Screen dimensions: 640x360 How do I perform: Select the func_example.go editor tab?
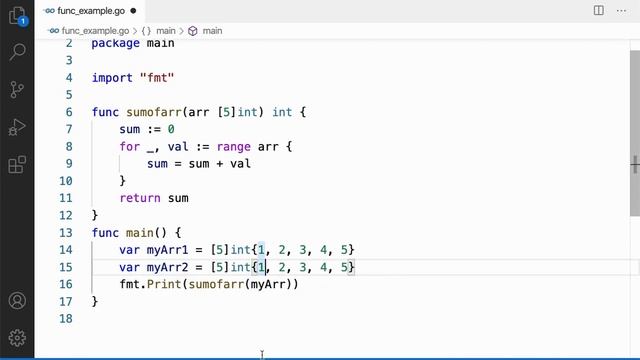(x=91, y=11)
